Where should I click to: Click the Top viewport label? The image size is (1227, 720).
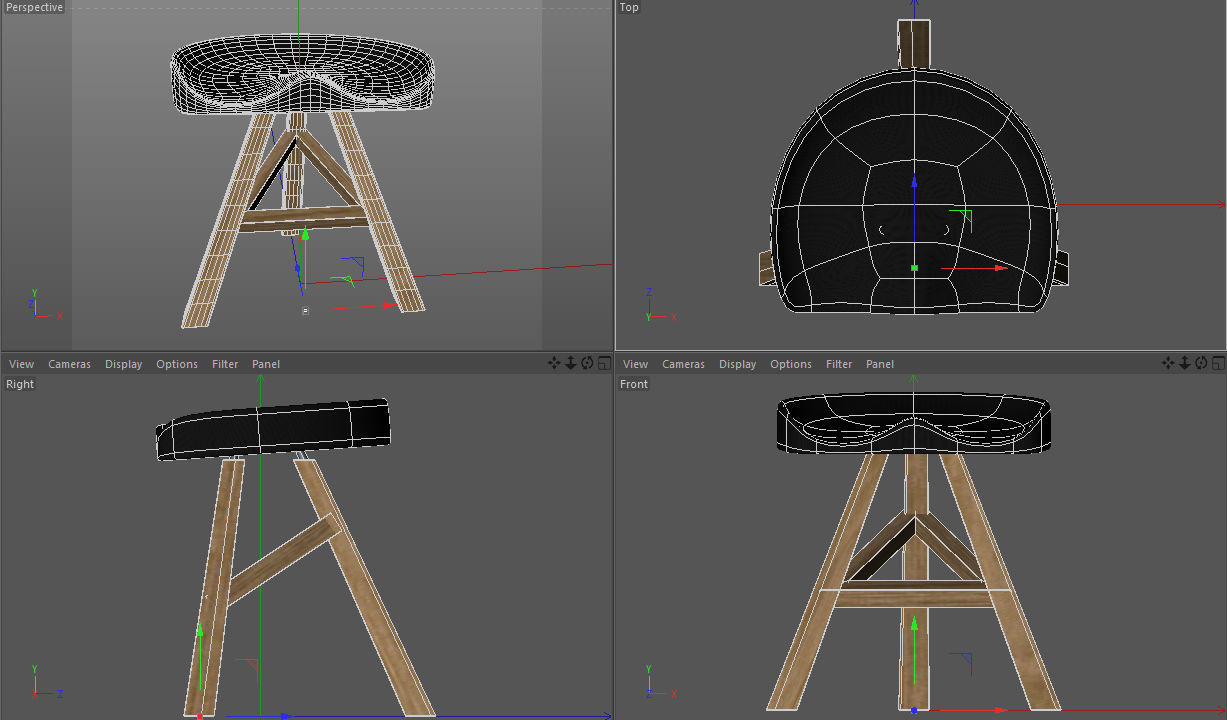pos(629,7)
